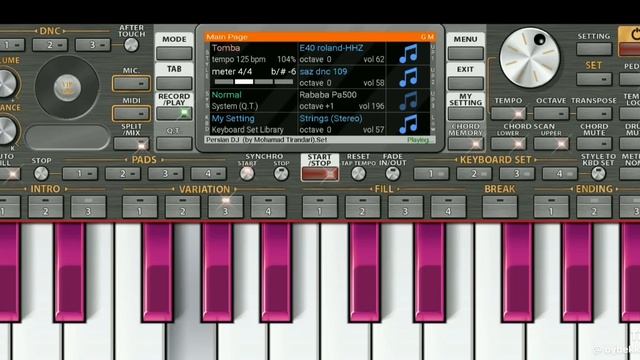The width and height of the screenshot is (640, 360).
Task: Select Keyboard Set 2
Action: pos(474,174)
